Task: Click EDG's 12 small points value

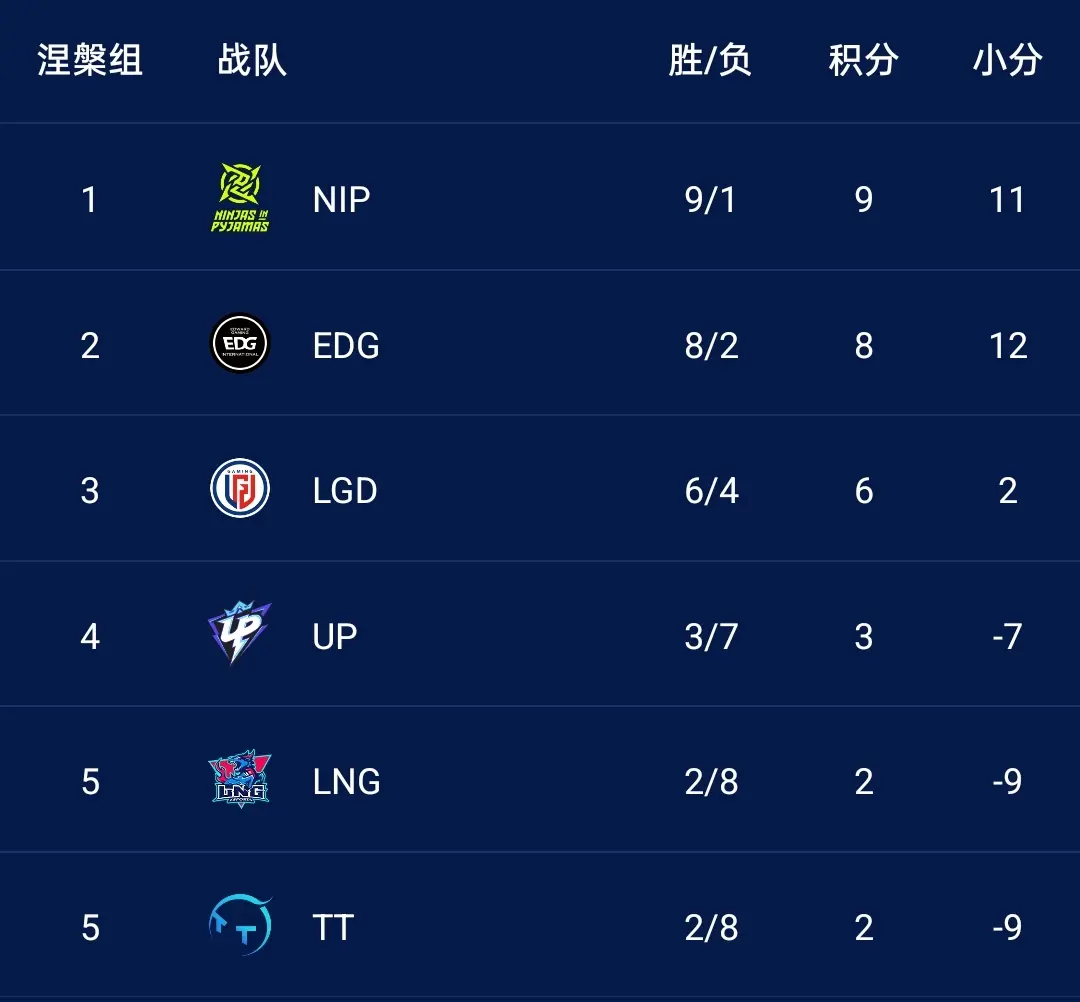Action: pos(1008,346)
